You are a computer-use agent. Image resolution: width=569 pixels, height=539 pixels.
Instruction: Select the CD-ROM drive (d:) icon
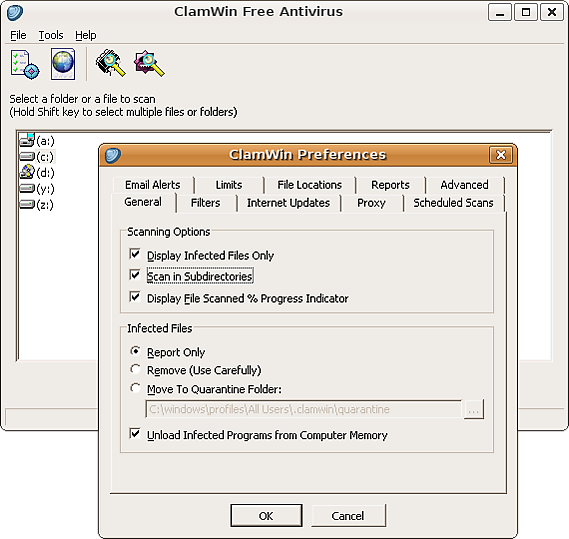(x=27, y=172)
